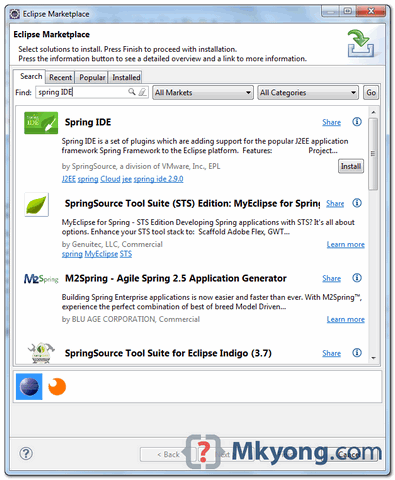
Task: Share the M2Spring entry
Action: [x=331, y=278]
